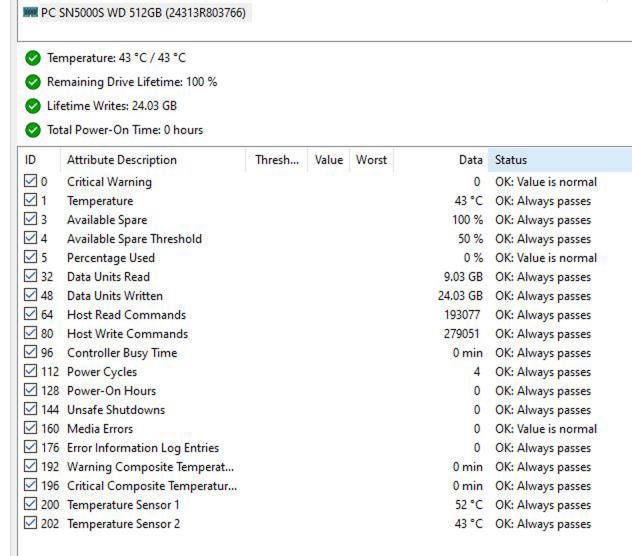Click the 'Power Cycles' attribute name
The height and width of the screenshot is (556, 632).
tap(102, 372)
